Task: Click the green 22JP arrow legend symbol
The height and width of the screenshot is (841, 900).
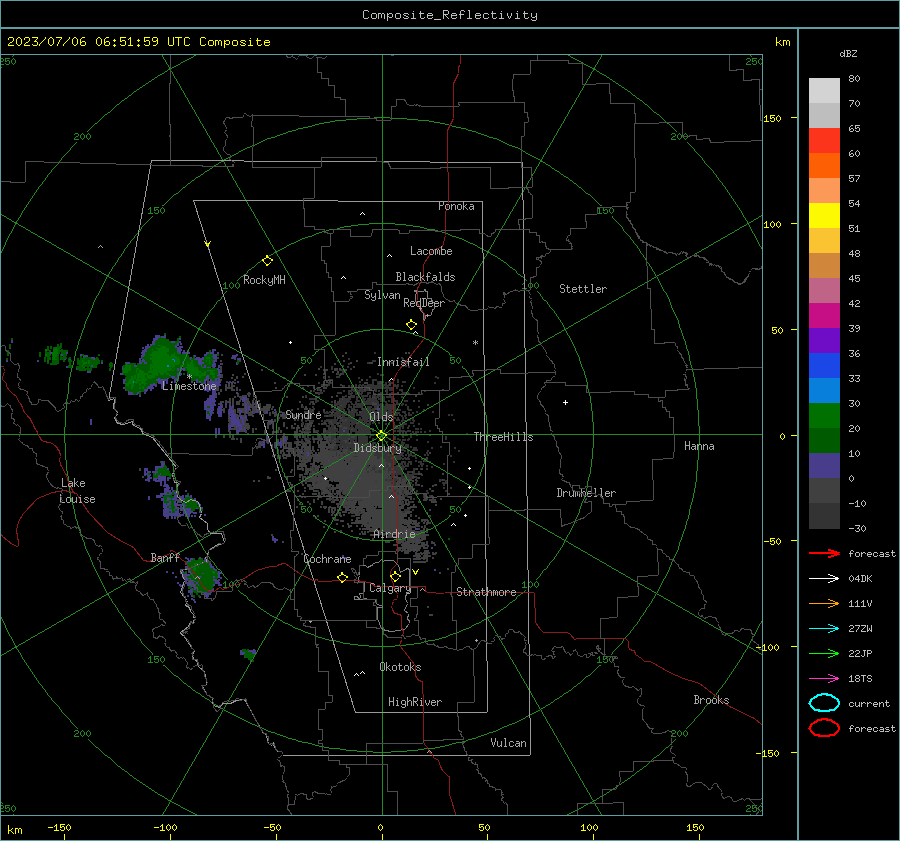Action: coord(824,653)
